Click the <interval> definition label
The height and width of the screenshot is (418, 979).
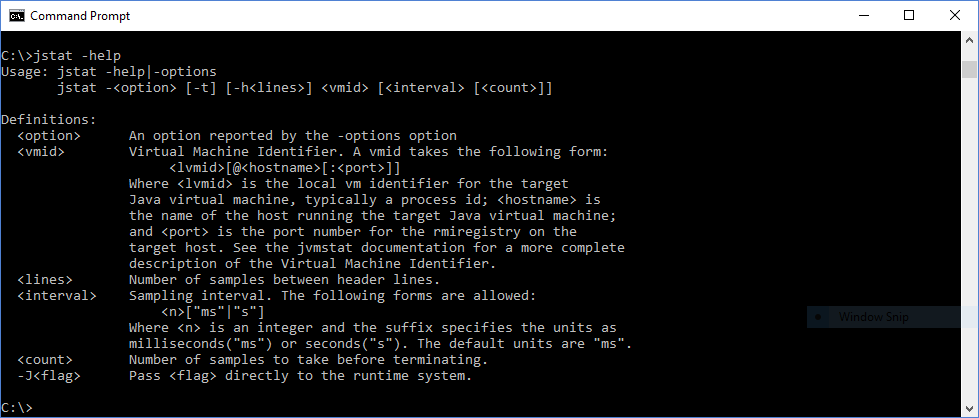[57, 295]
